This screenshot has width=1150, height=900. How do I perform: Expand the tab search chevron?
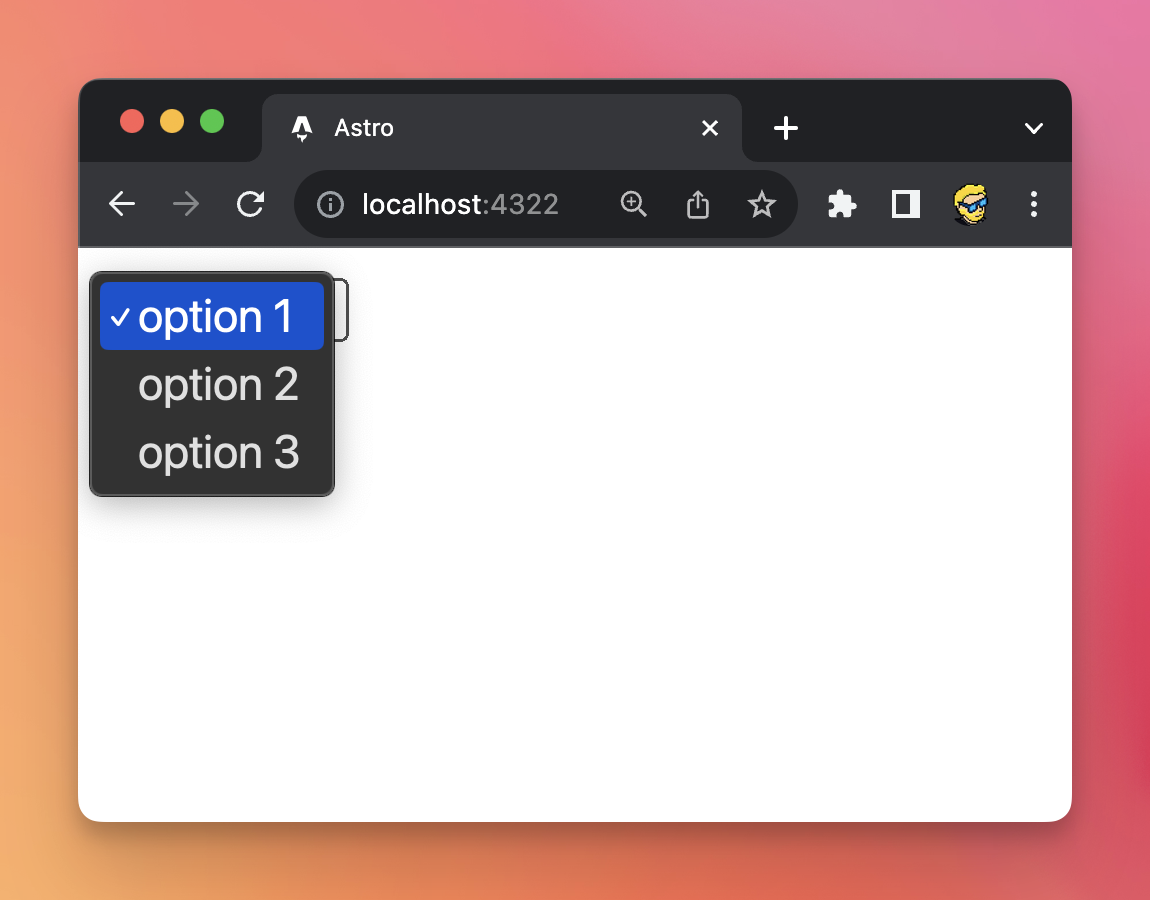click(x=1034, y=128)
